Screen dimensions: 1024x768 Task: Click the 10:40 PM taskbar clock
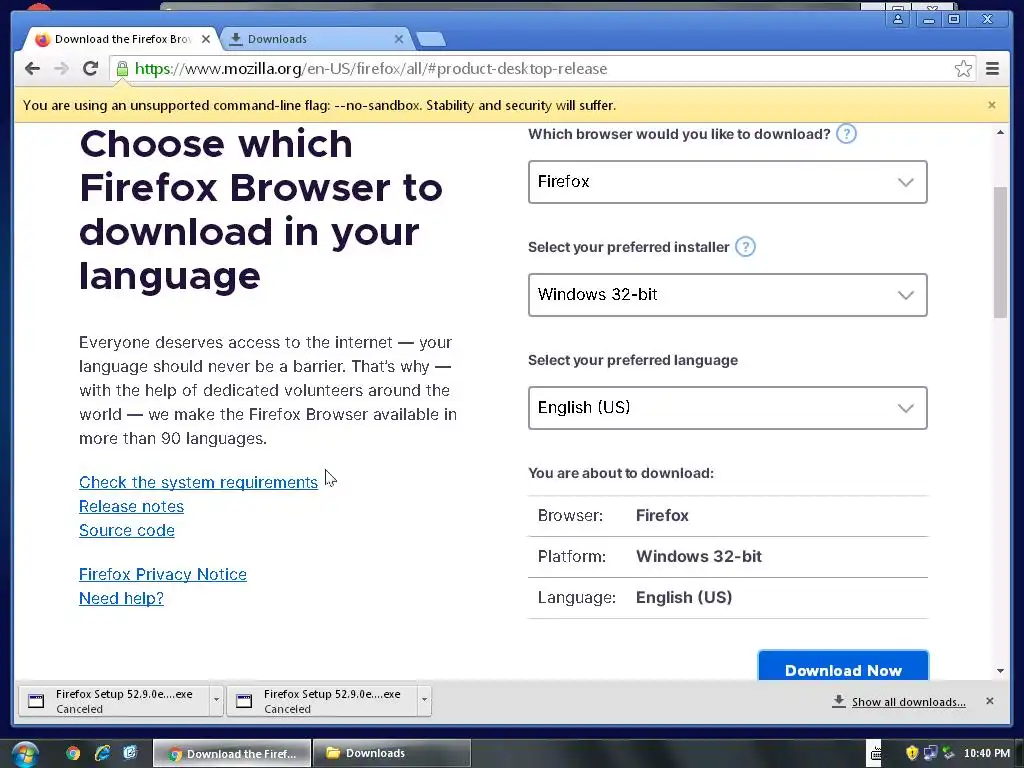(x=987, y=753)
